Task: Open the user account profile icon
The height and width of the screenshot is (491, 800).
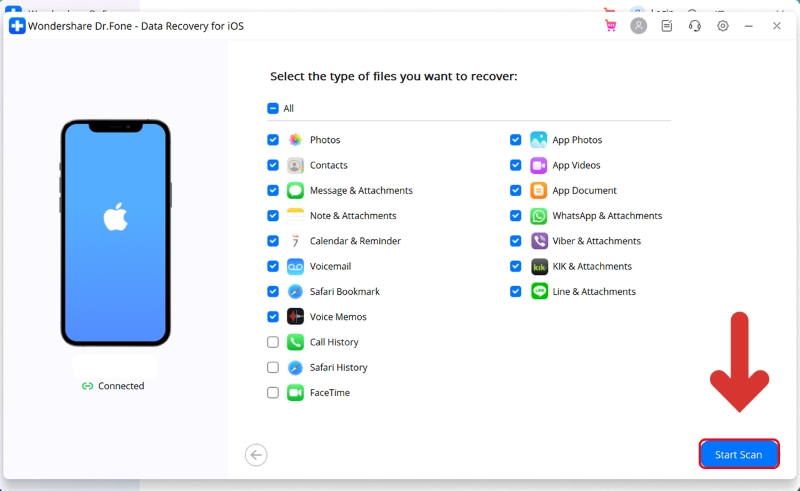Action: point(638,26)
